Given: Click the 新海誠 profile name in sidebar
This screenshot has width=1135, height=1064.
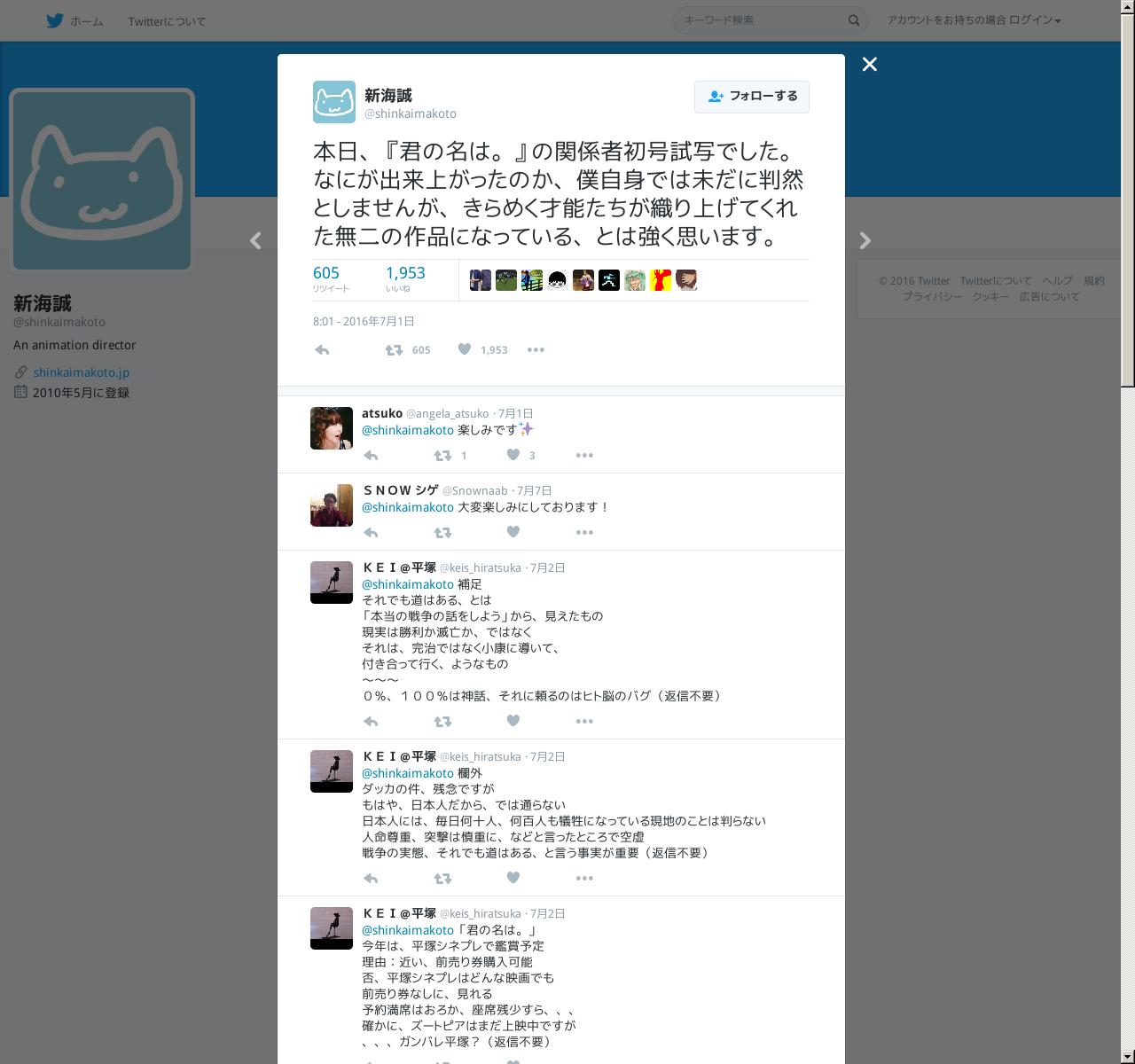Looking at the screenshot, I should coord(43,303).
